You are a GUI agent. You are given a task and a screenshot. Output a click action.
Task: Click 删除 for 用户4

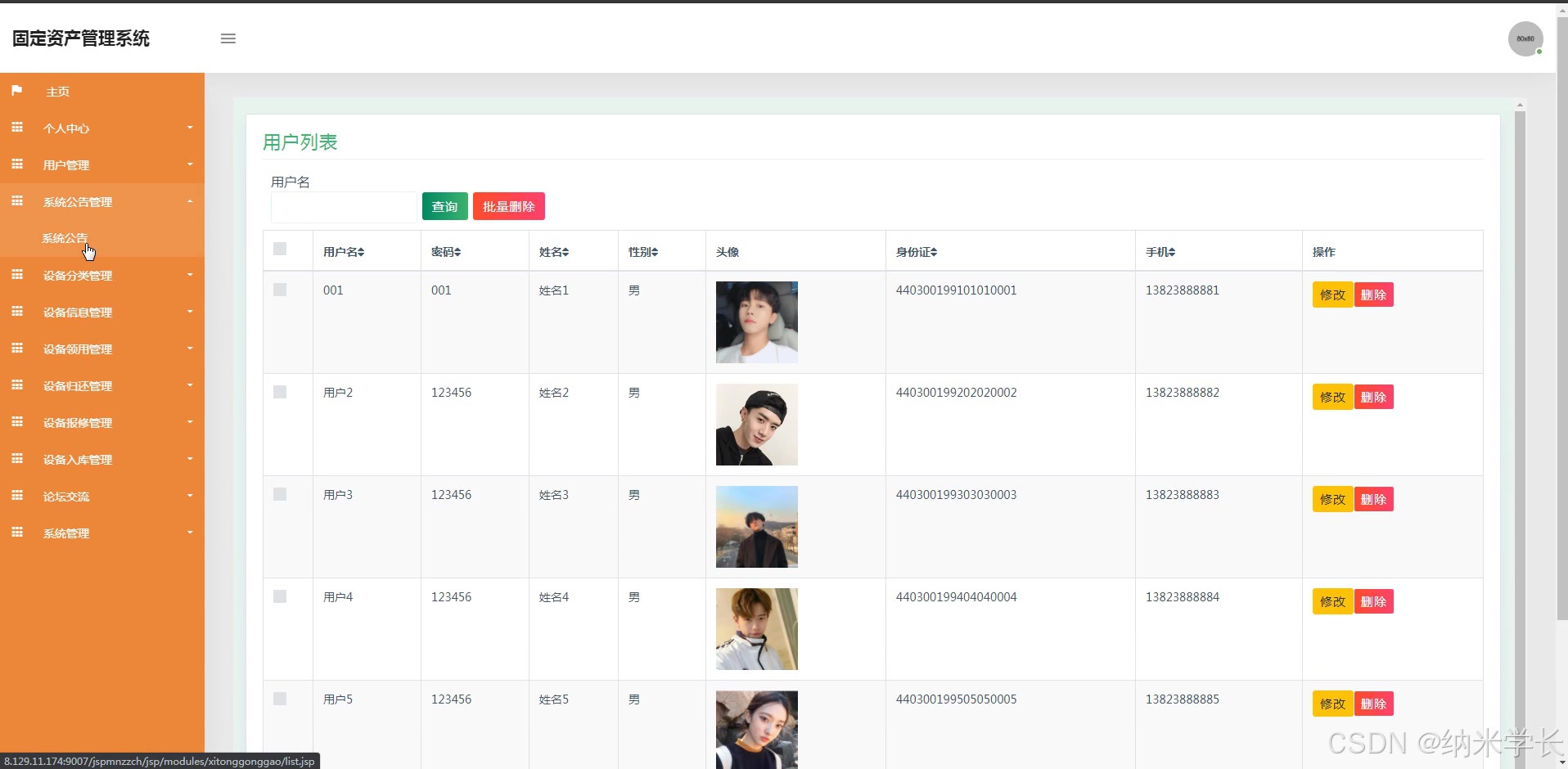click(x=1374, y=601)
